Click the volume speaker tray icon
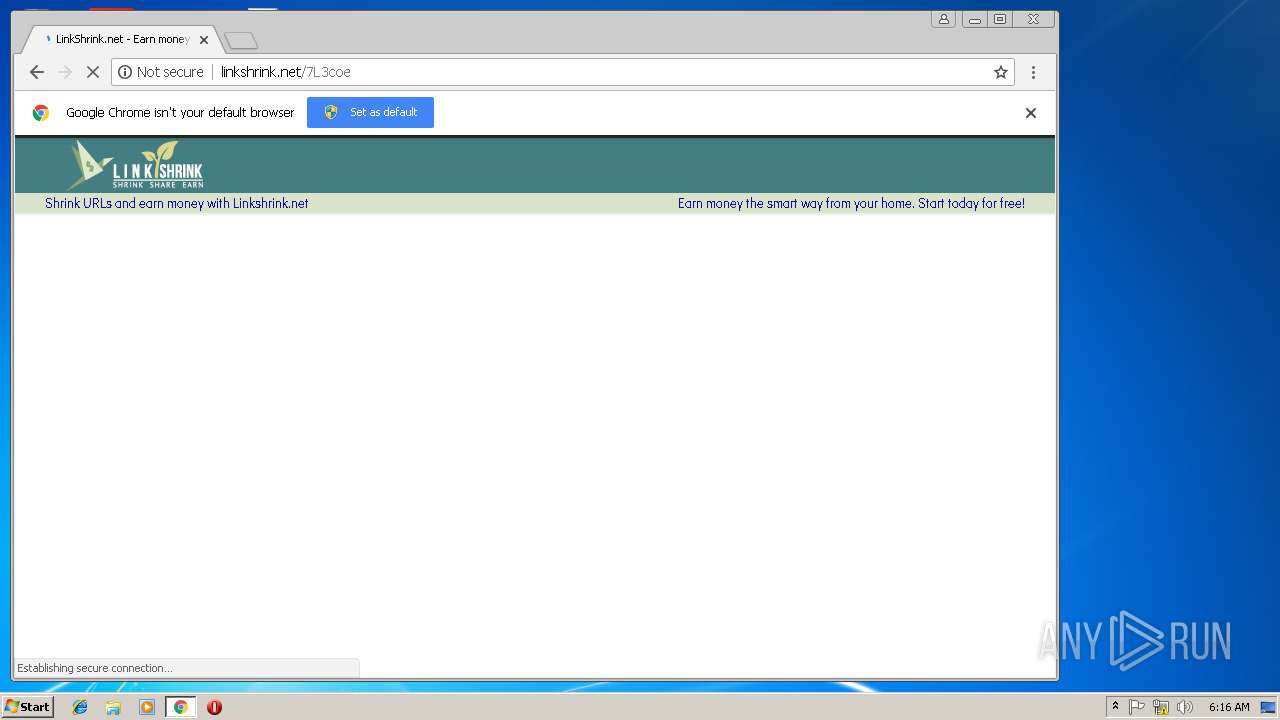This screenshot has height=720, width=1280. pos(1185,707)
